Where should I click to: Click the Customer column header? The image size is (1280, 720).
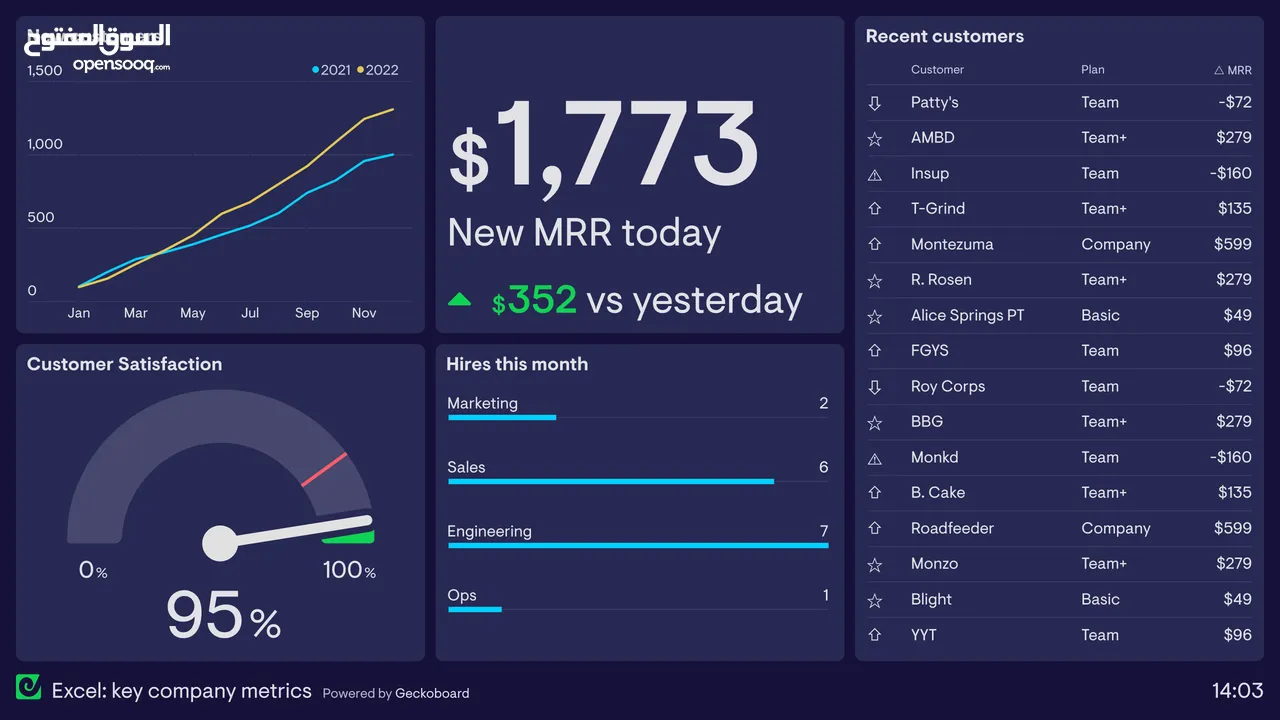coord(937,70)
